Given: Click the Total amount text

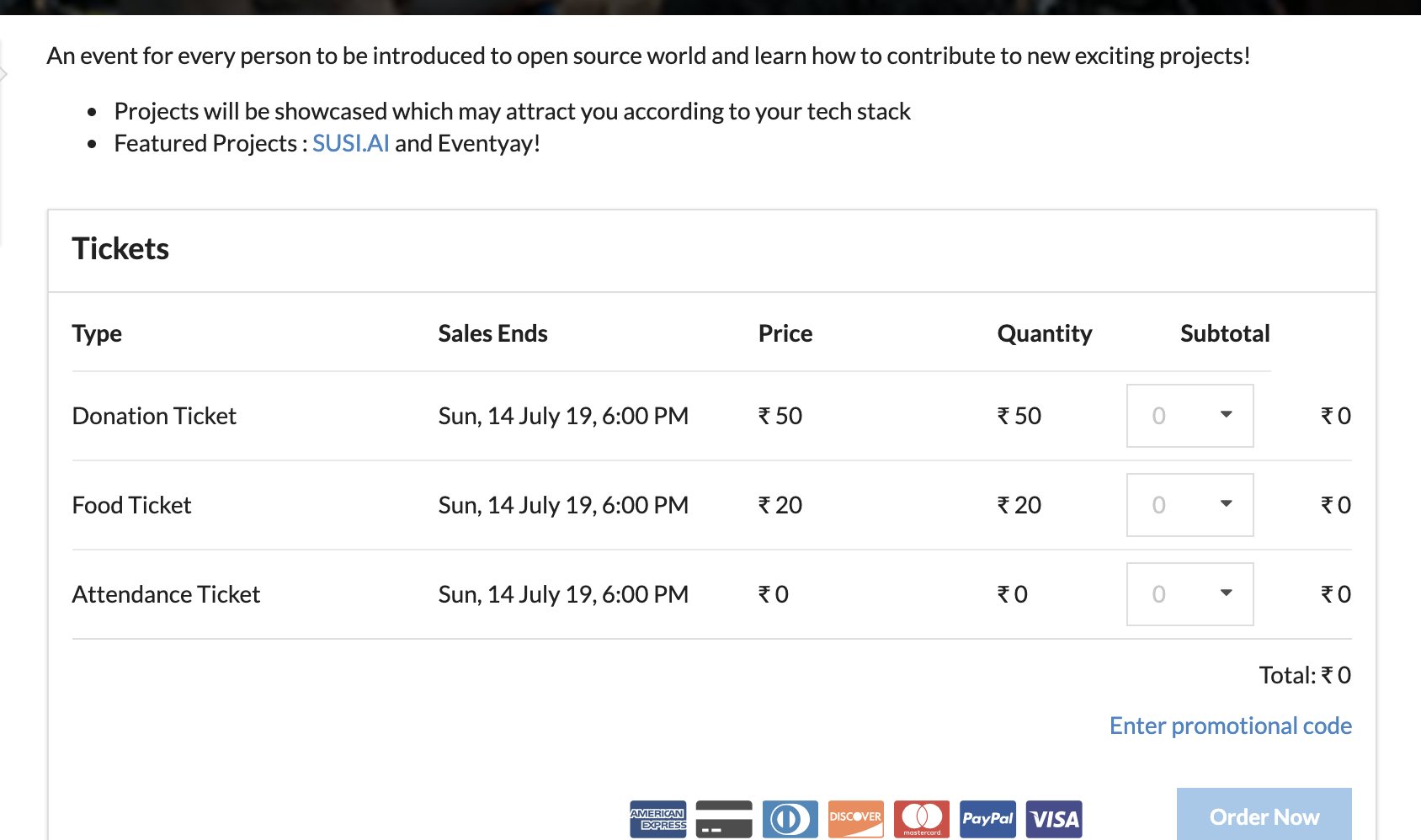Looking at the screenshot, I should (x=1304, y=675).
